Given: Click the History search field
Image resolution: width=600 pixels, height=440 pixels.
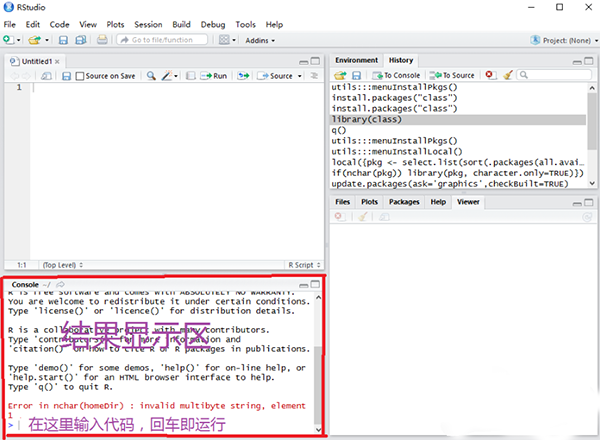Looking at the screenshot, I should tap(554, 75).
